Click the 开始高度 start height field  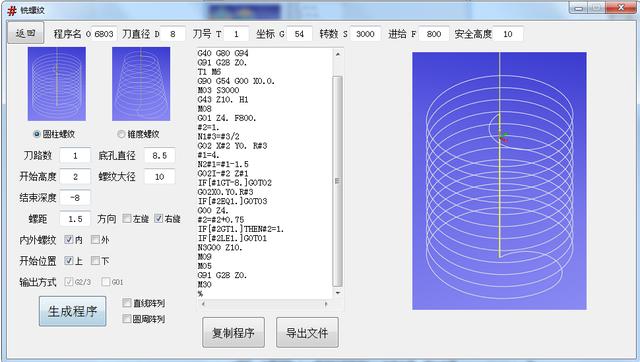point(75,177)
